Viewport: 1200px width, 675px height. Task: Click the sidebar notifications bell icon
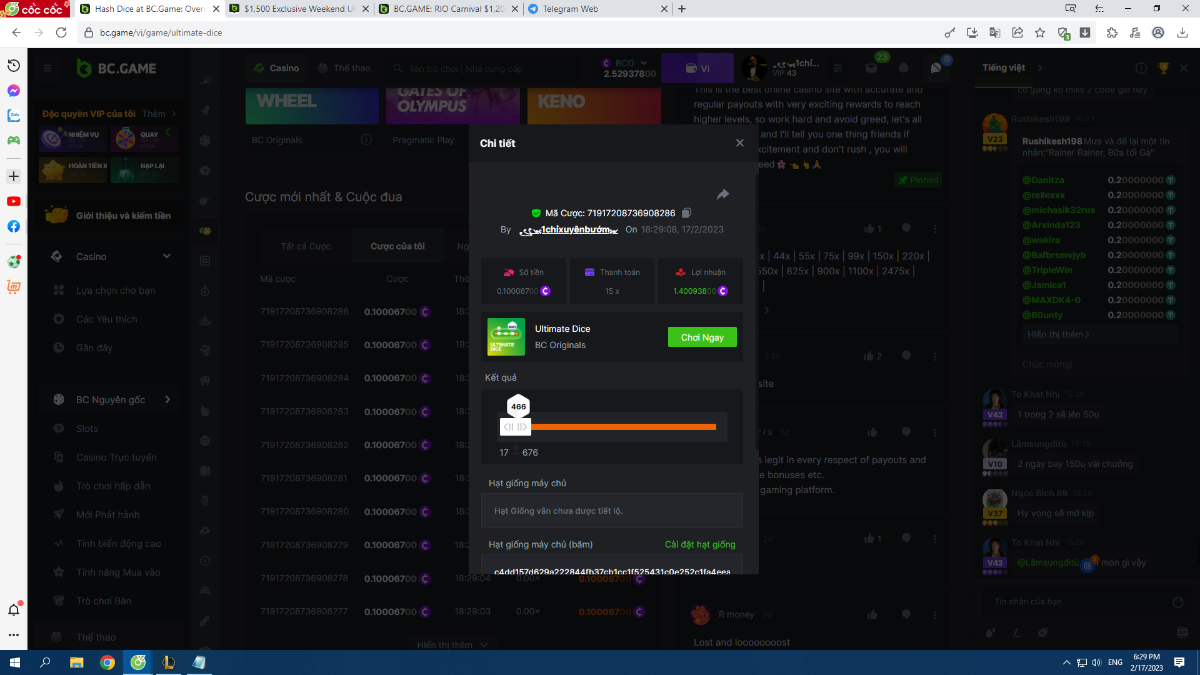pyautogui.click(x=14, y=609)
